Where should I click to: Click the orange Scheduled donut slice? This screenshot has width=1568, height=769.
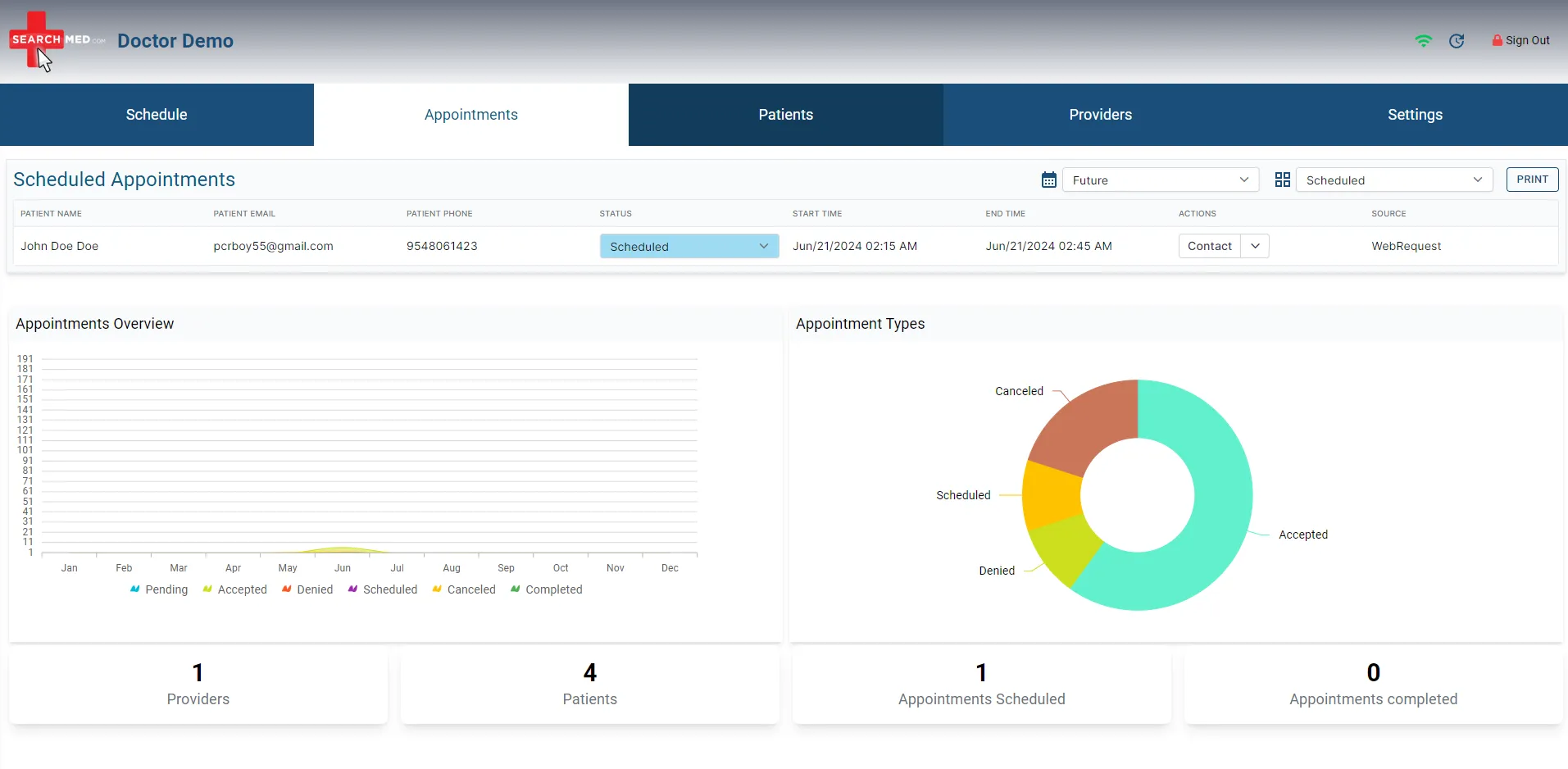(x=1052, y=496)
